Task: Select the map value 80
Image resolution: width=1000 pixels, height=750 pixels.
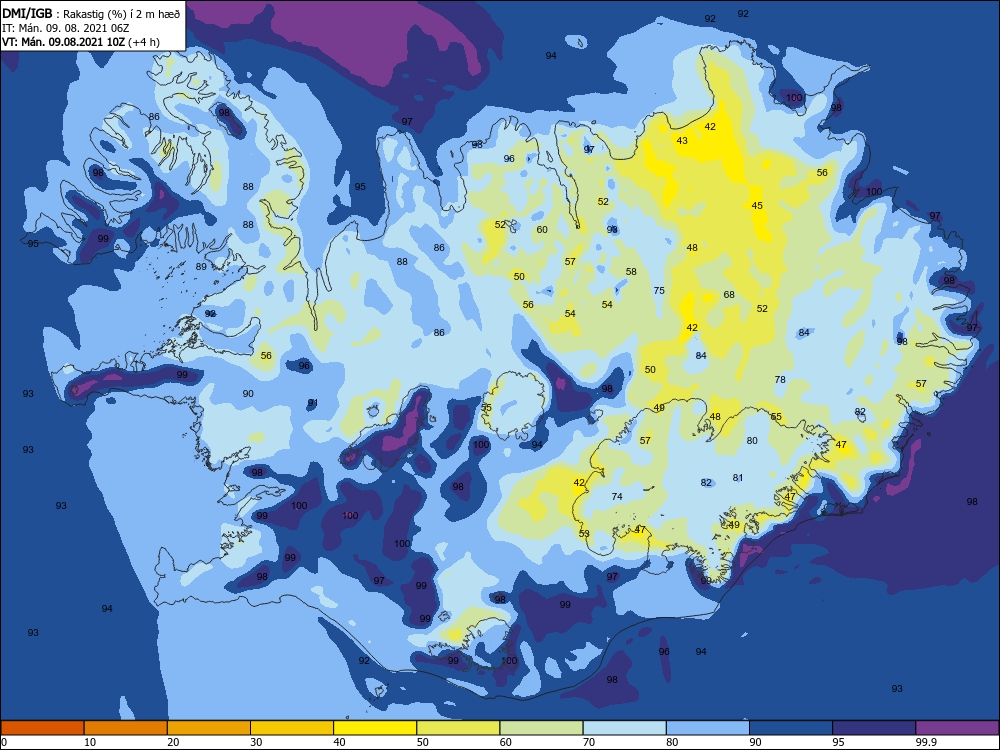Action: pos(752,441)
